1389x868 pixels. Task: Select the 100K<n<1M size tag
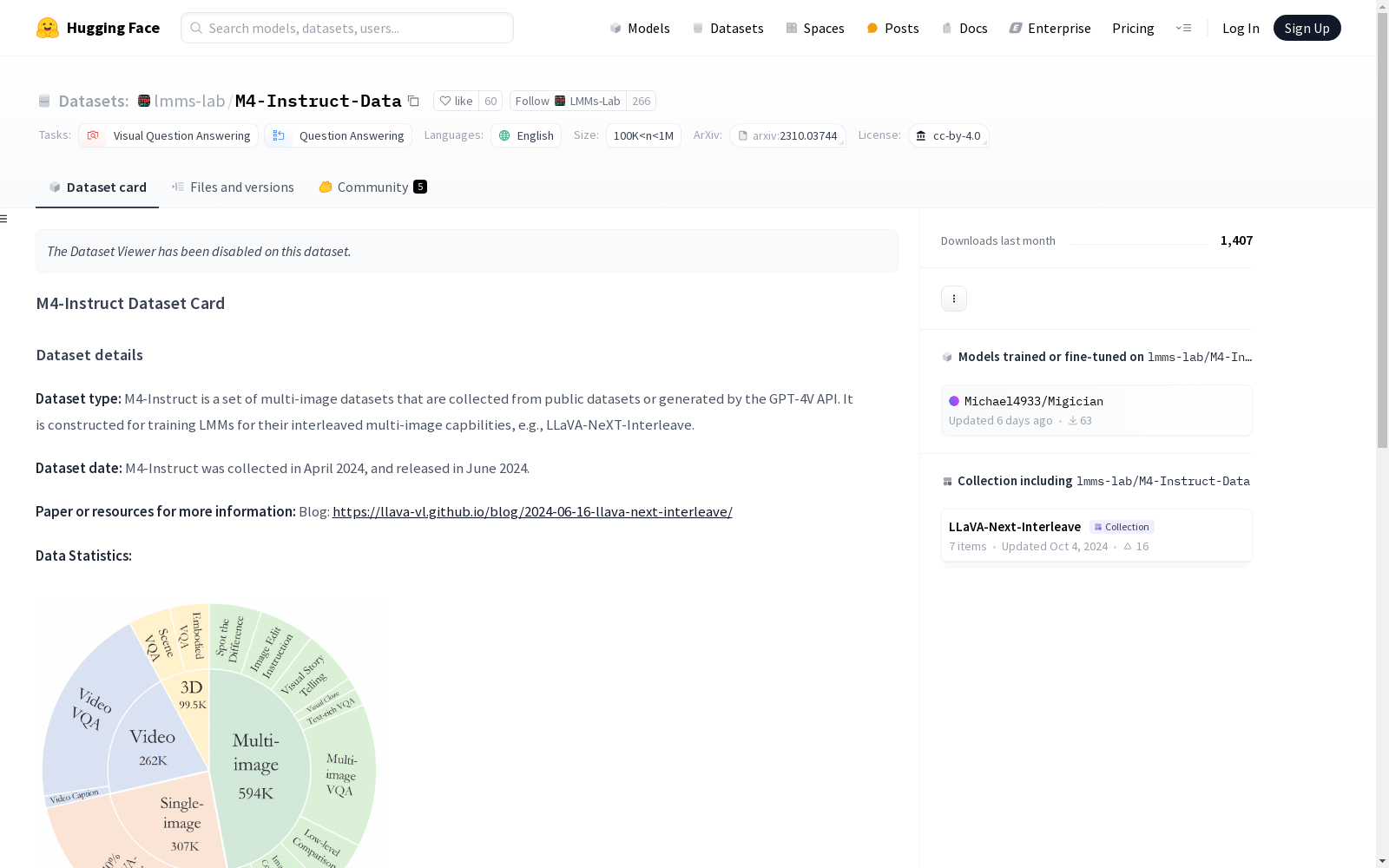click(x=643, y=135)
